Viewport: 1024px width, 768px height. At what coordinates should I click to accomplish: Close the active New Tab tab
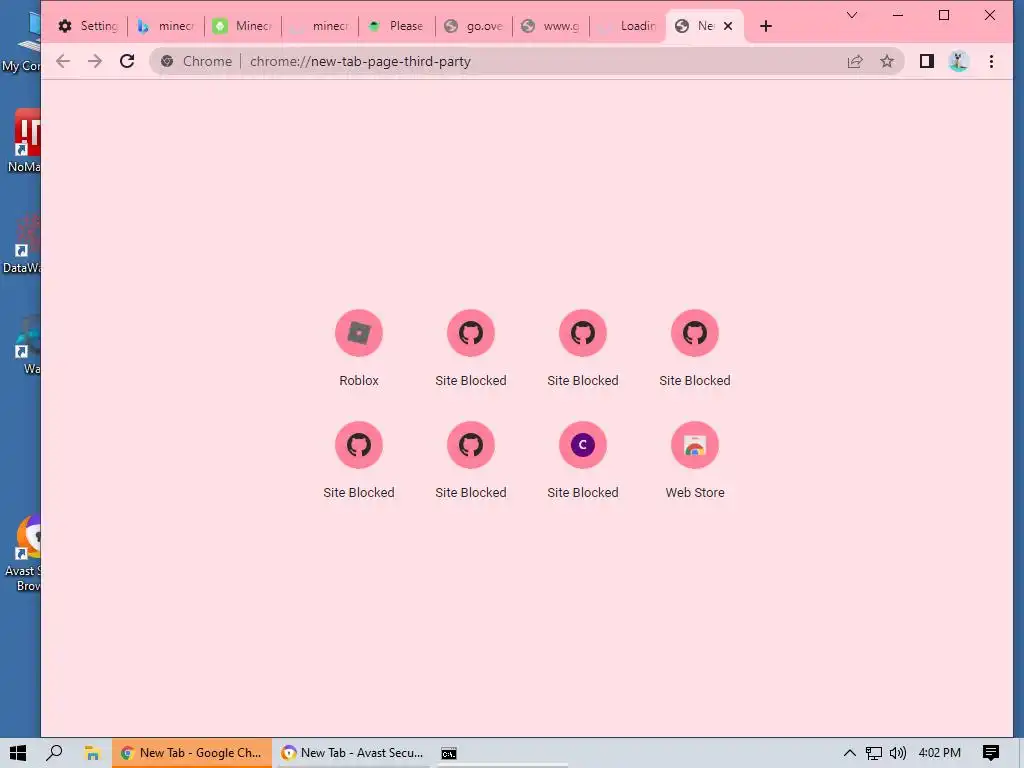(728, 26)
